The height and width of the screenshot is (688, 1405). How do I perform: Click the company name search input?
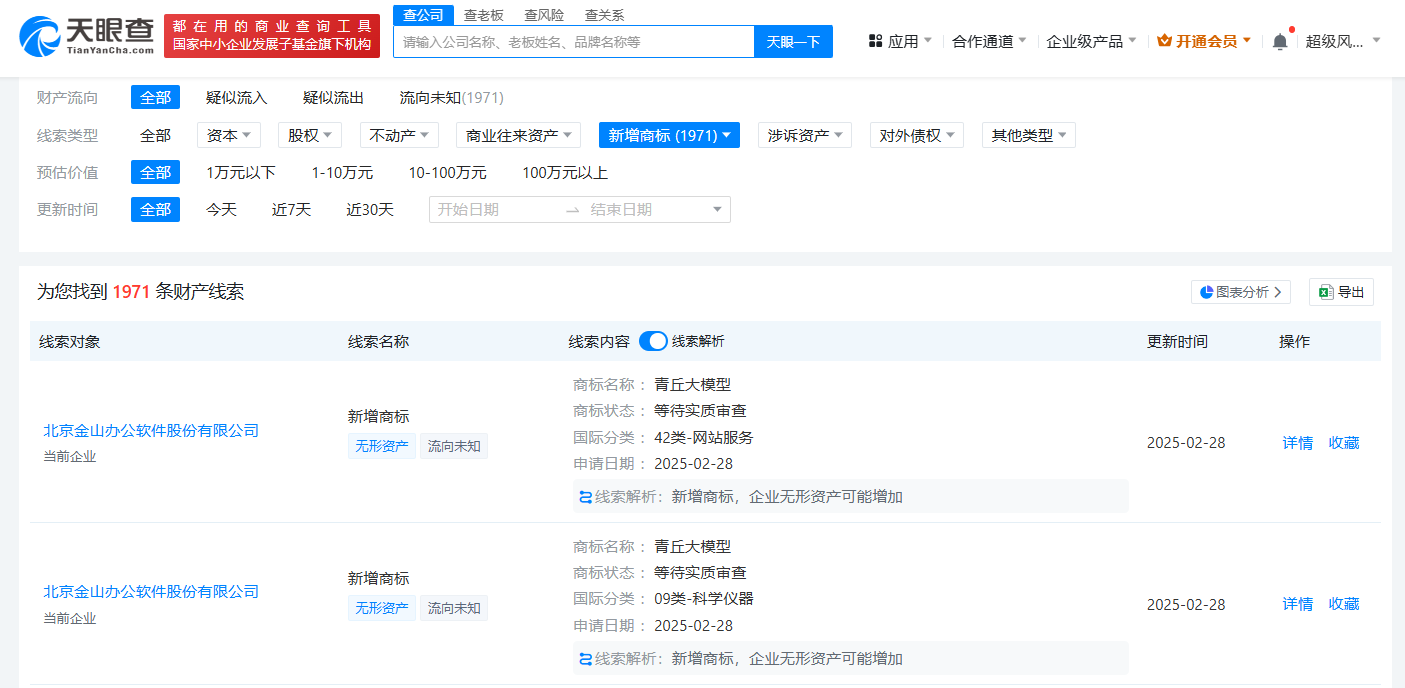(x=573, y=42)
